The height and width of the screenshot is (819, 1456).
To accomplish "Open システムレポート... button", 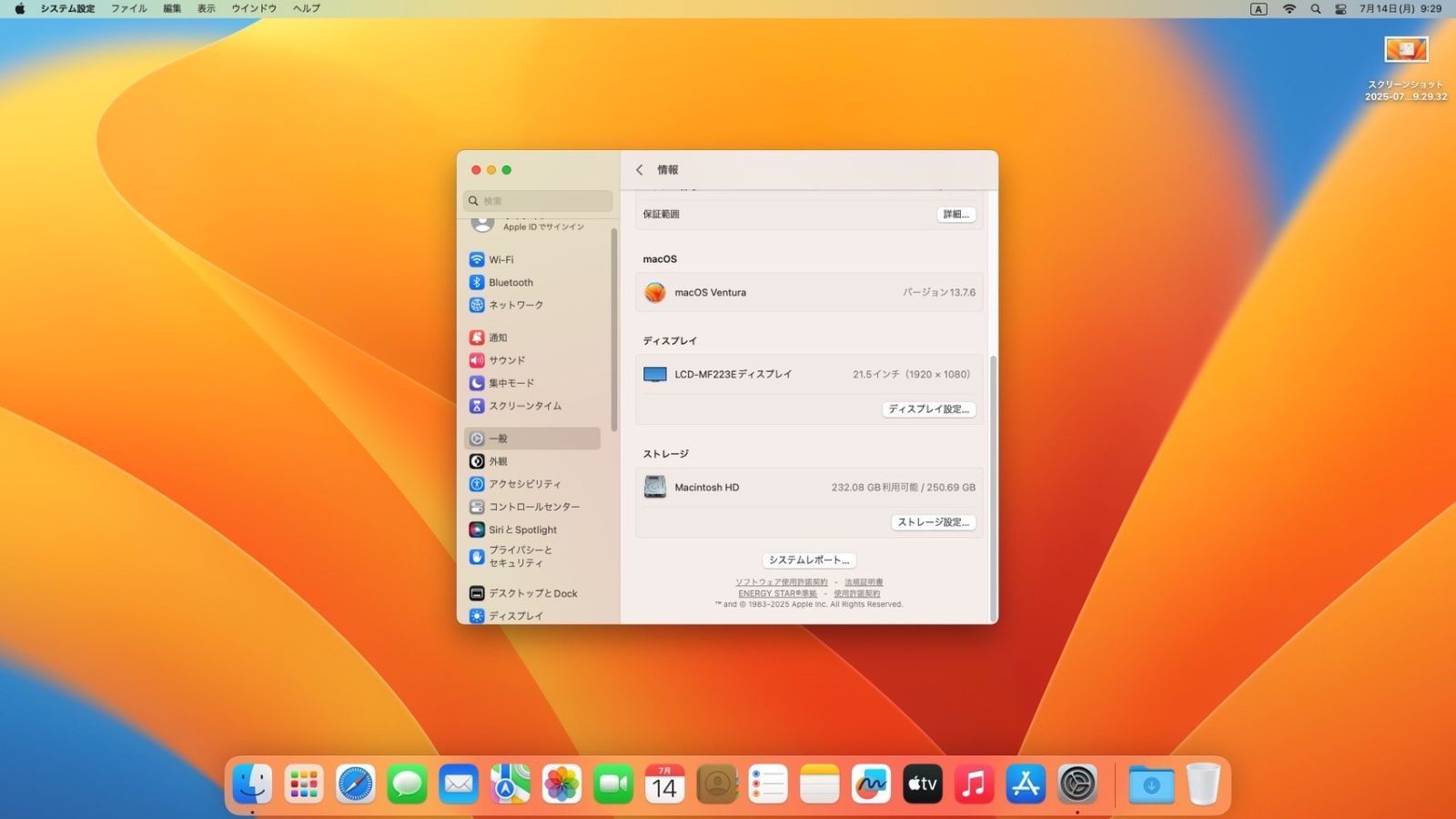I will tap(809, 561).
